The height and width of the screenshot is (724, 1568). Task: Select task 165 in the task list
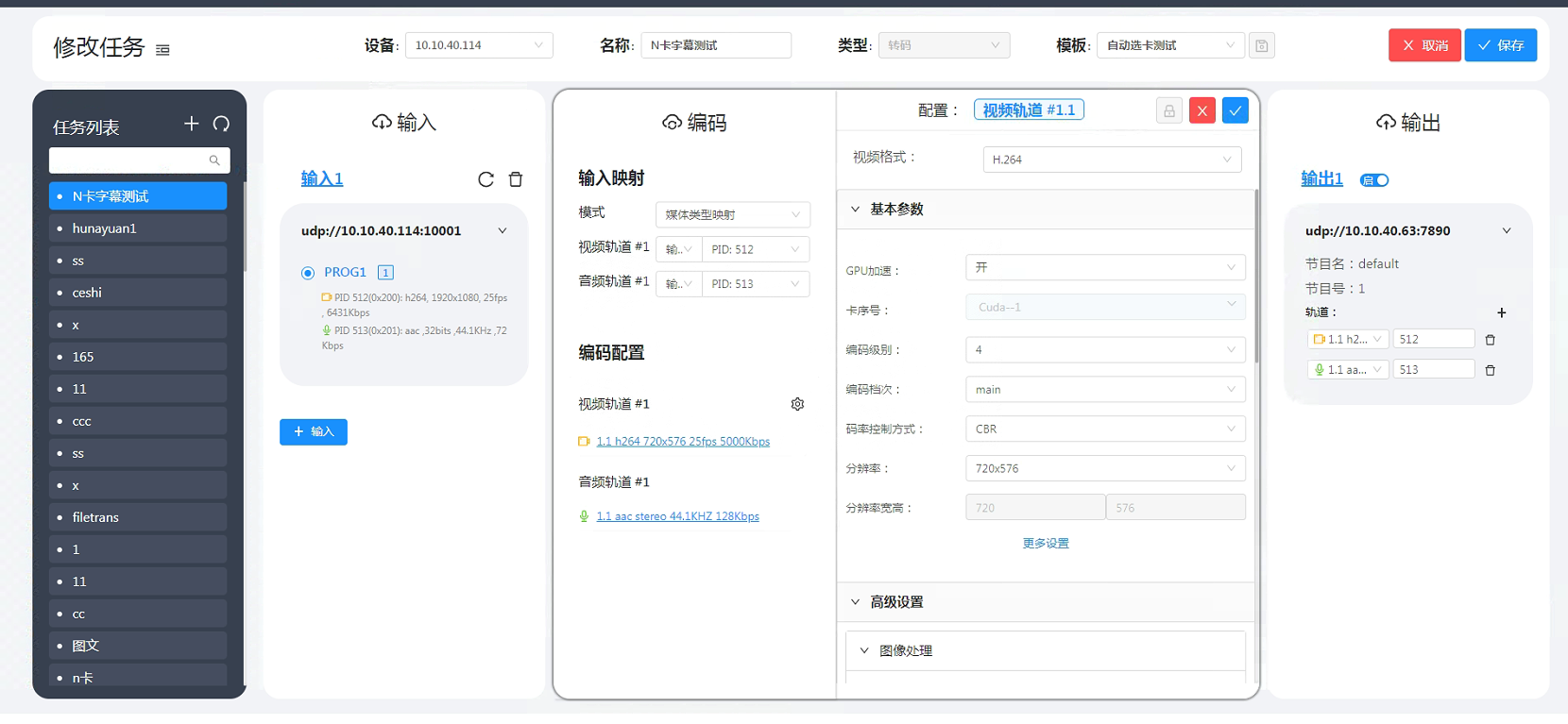point(138,357)
